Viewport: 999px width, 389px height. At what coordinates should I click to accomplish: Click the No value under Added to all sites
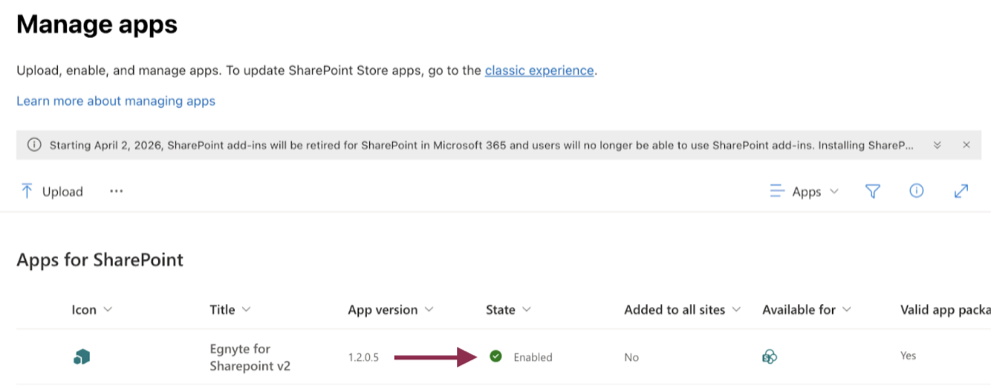point(631,357)
